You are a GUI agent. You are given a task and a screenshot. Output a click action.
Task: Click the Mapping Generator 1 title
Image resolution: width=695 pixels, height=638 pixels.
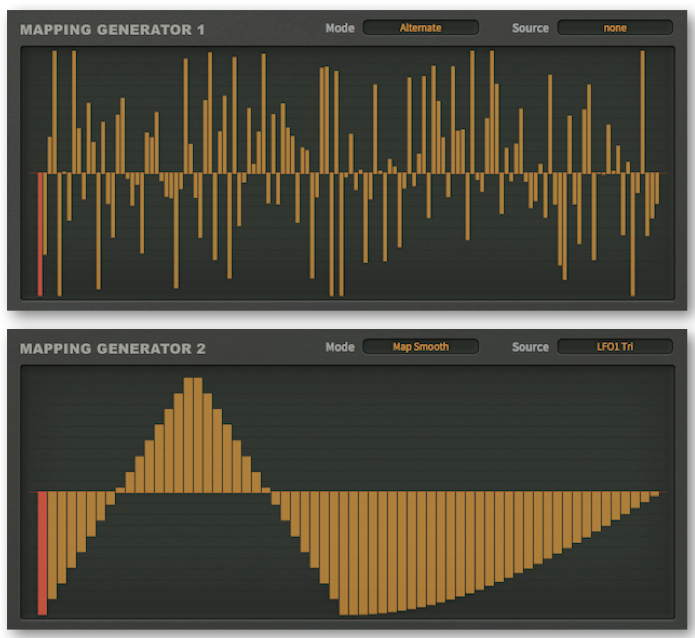(112, 30)
